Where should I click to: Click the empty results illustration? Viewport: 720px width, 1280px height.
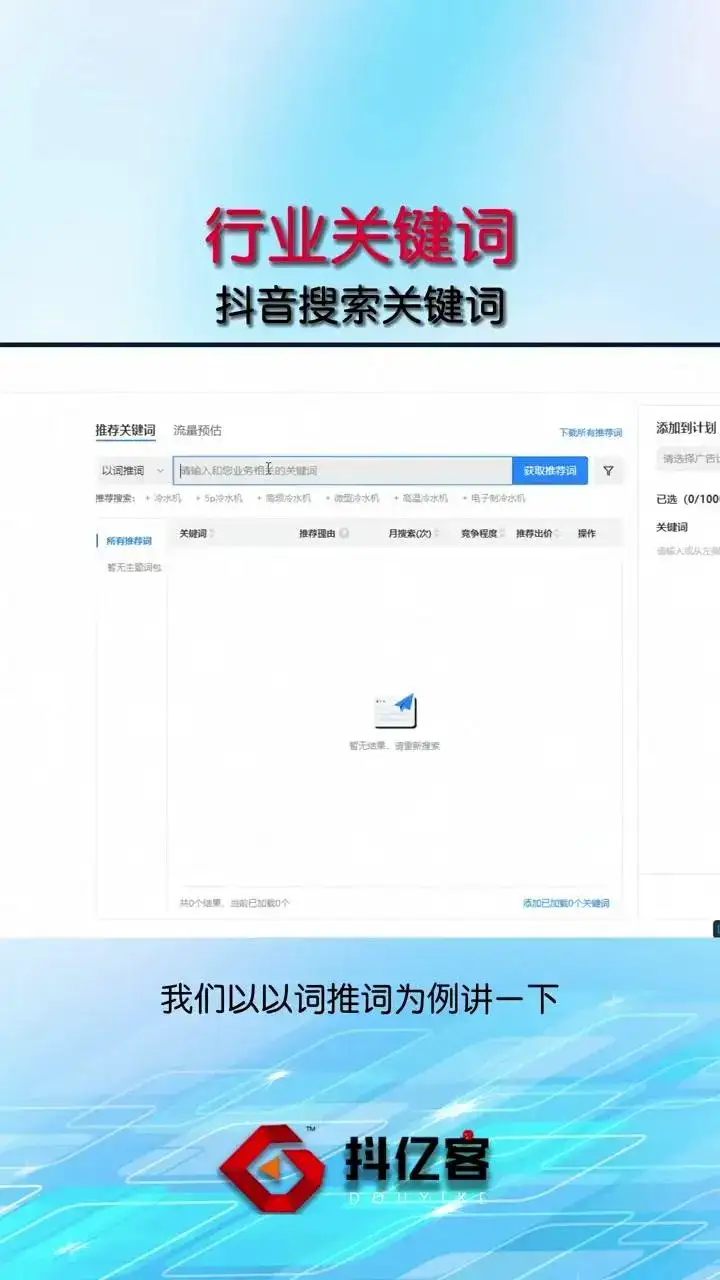pyautogui.click(x=395, y=711)
